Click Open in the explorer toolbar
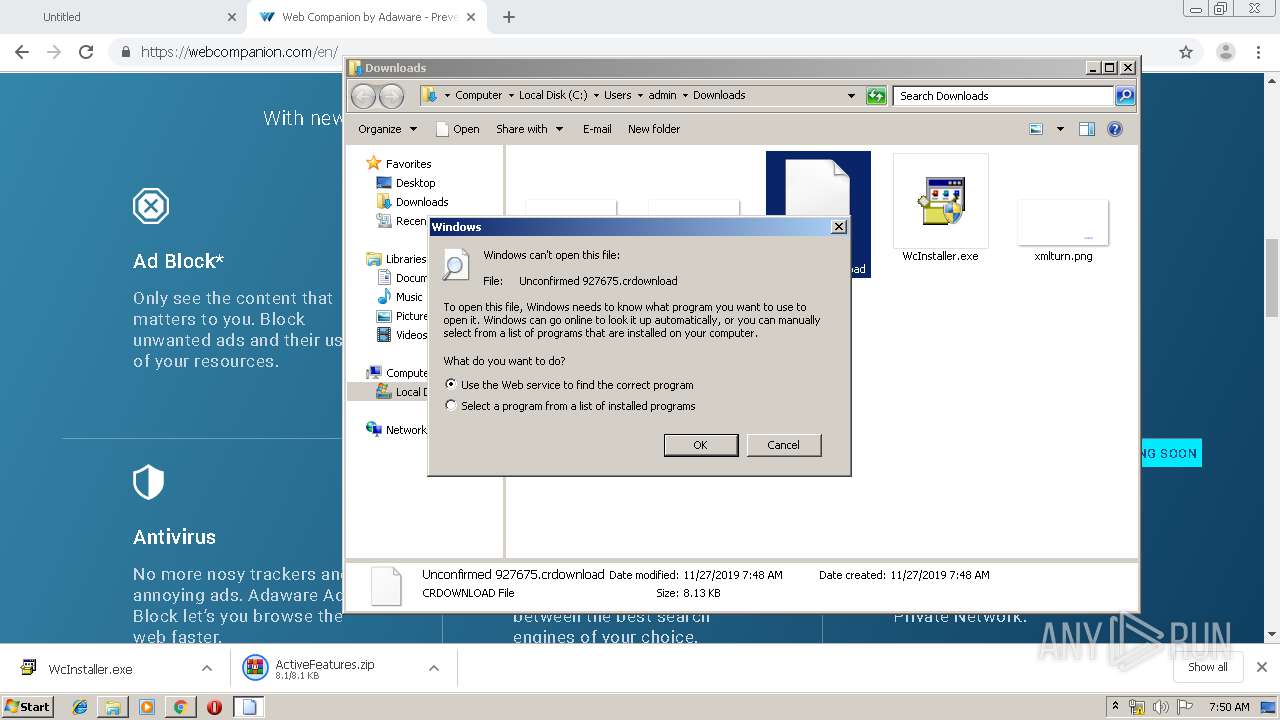Screen dimensions: 1280x720 [458, 129]
